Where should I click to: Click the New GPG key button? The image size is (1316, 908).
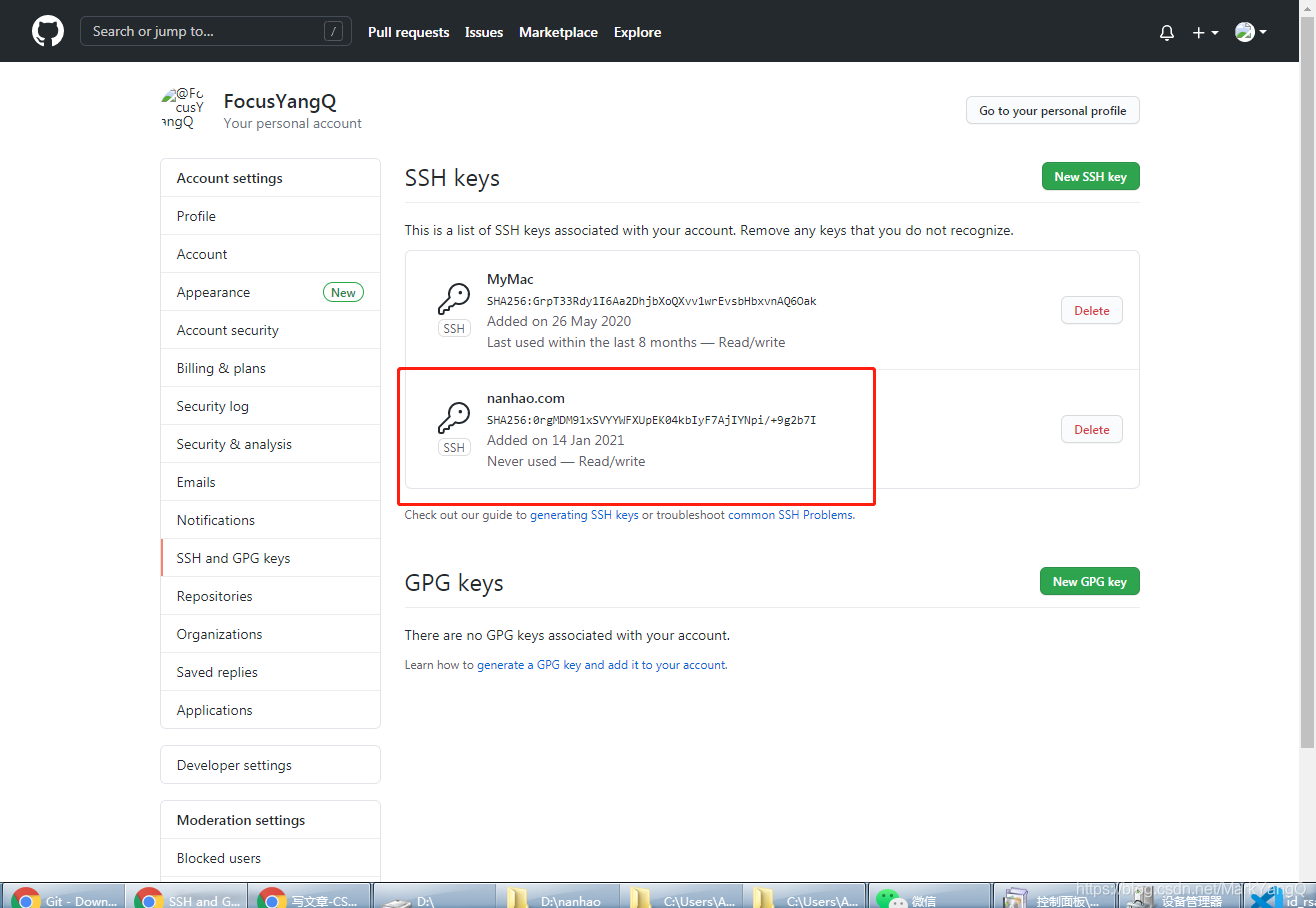[1089, 581]
